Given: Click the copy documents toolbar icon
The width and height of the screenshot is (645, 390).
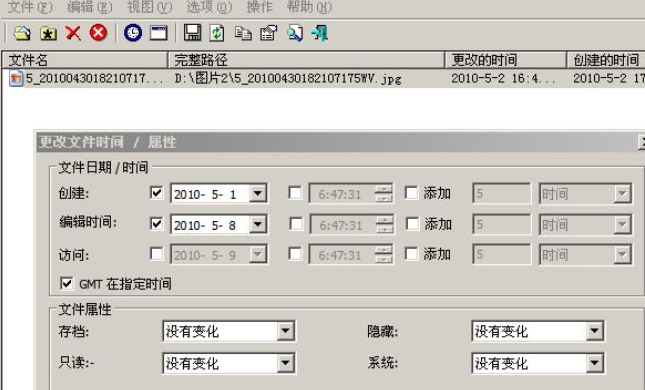Looking at the screenshot, I should pos(243,33).
